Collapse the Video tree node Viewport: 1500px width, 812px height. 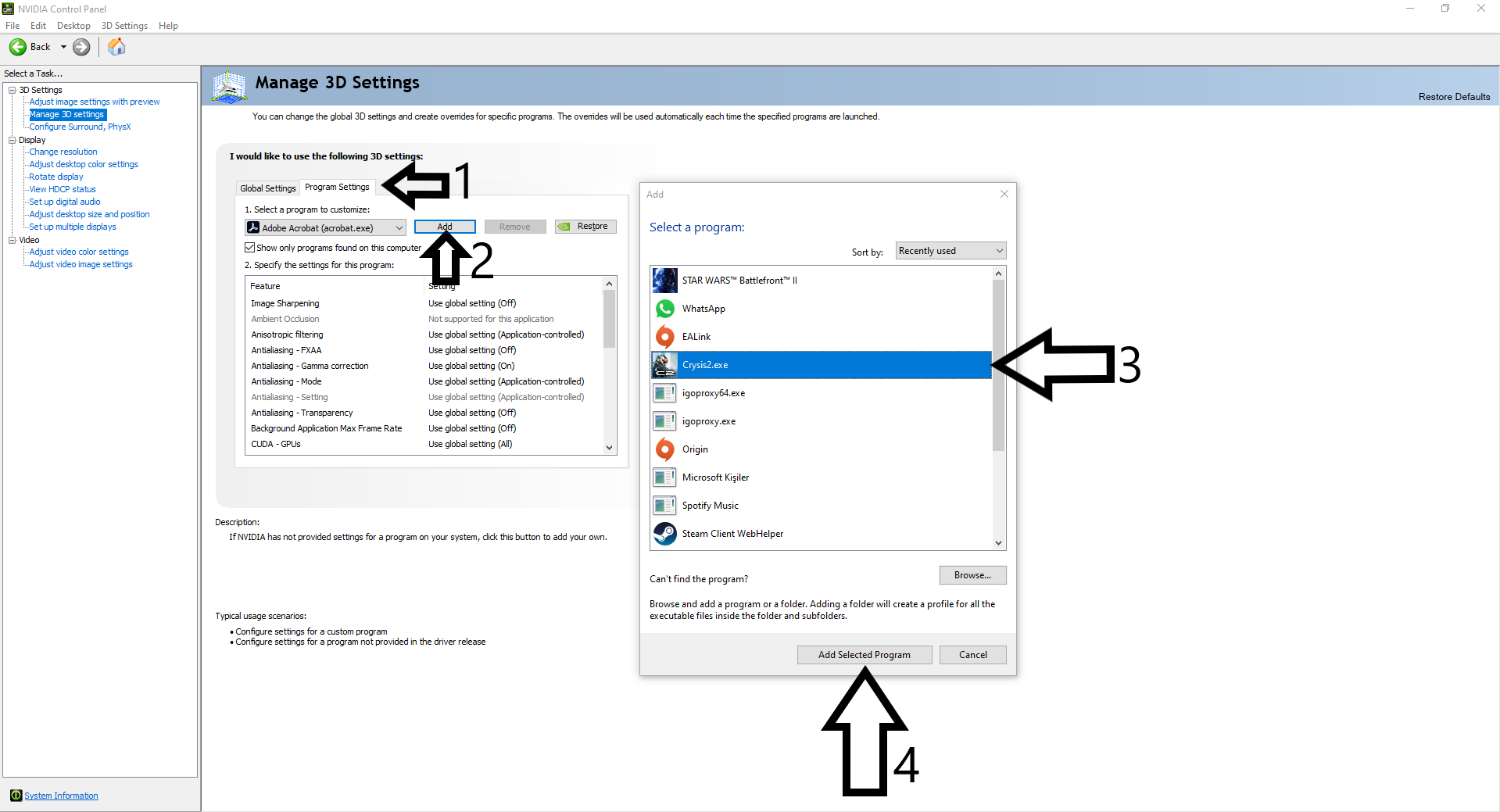click(13, 240)
